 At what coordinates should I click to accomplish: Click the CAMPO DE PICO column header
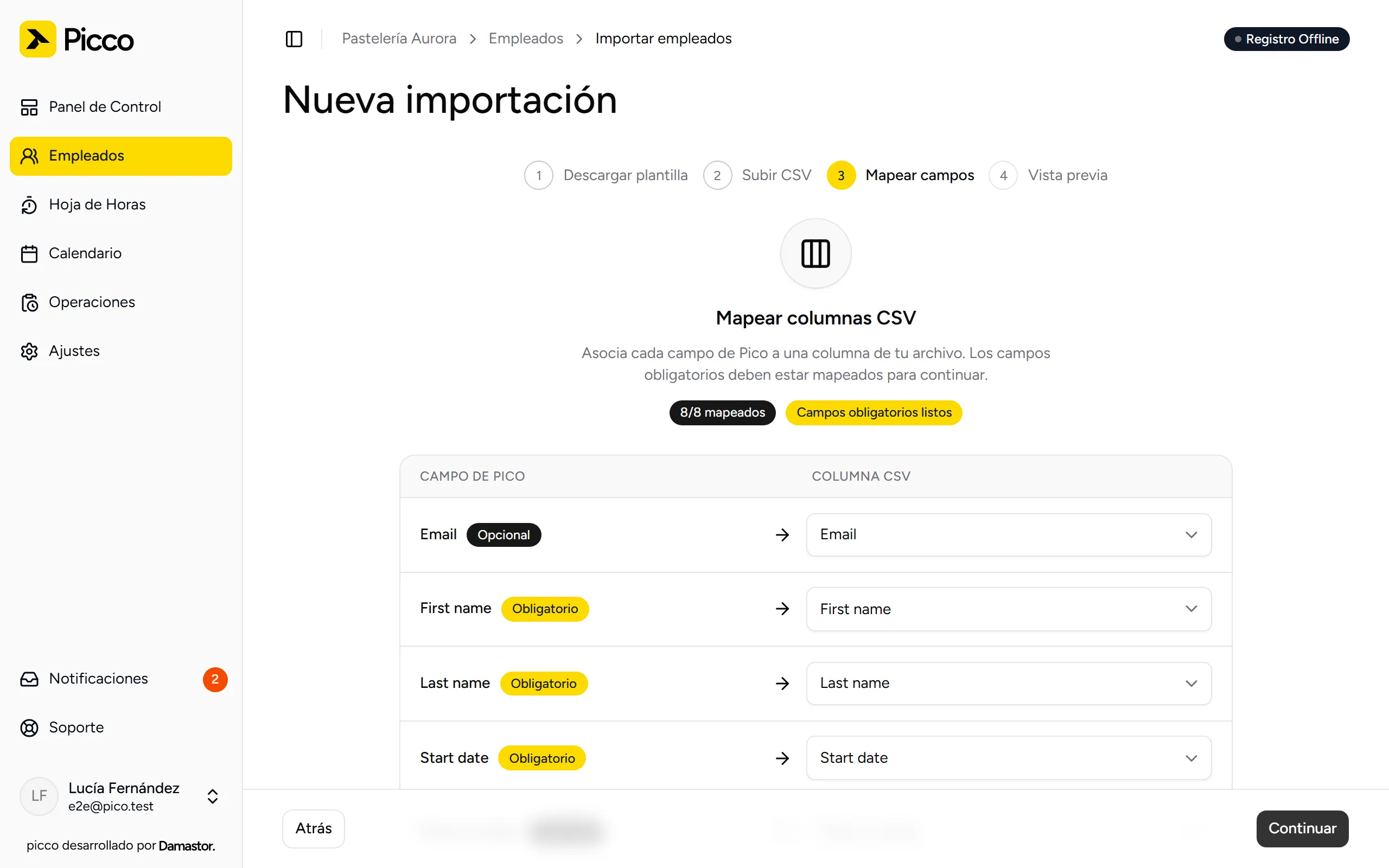[473, 476]
